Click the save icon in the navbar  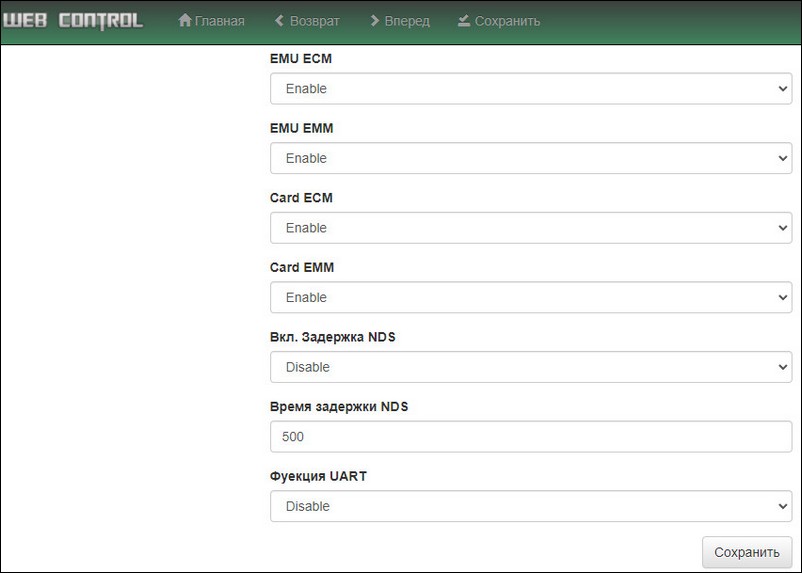pyautogui.click(x=464, y=20)
